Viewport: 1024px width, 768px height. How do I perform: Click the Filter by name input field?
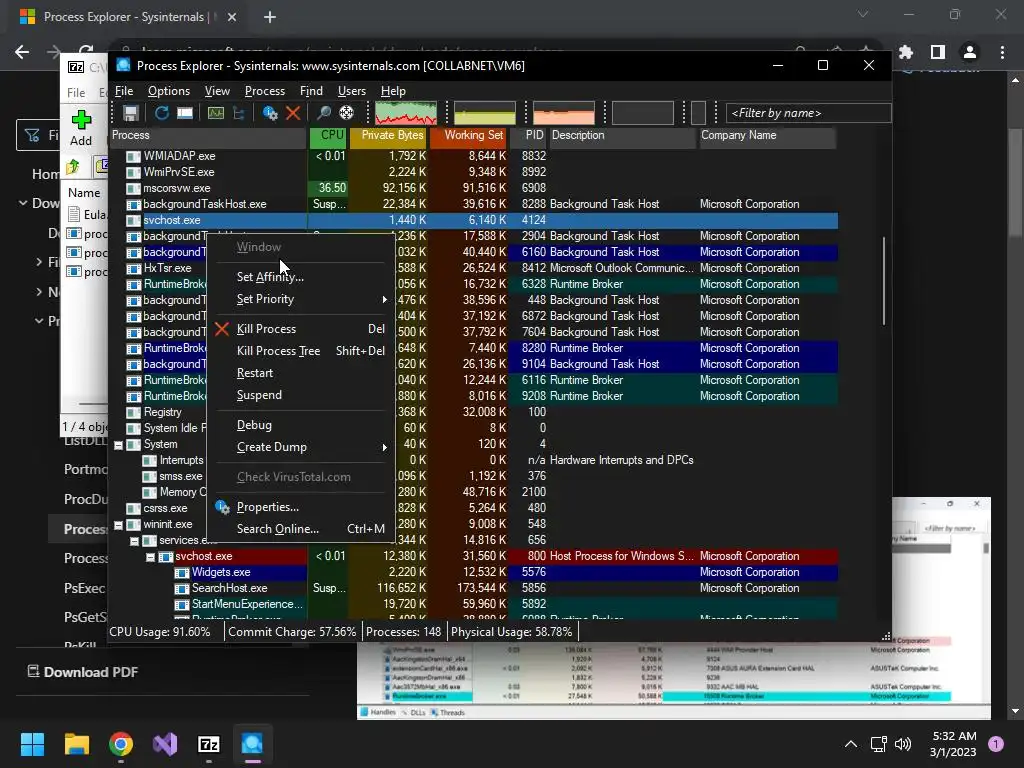coord(808,113)
